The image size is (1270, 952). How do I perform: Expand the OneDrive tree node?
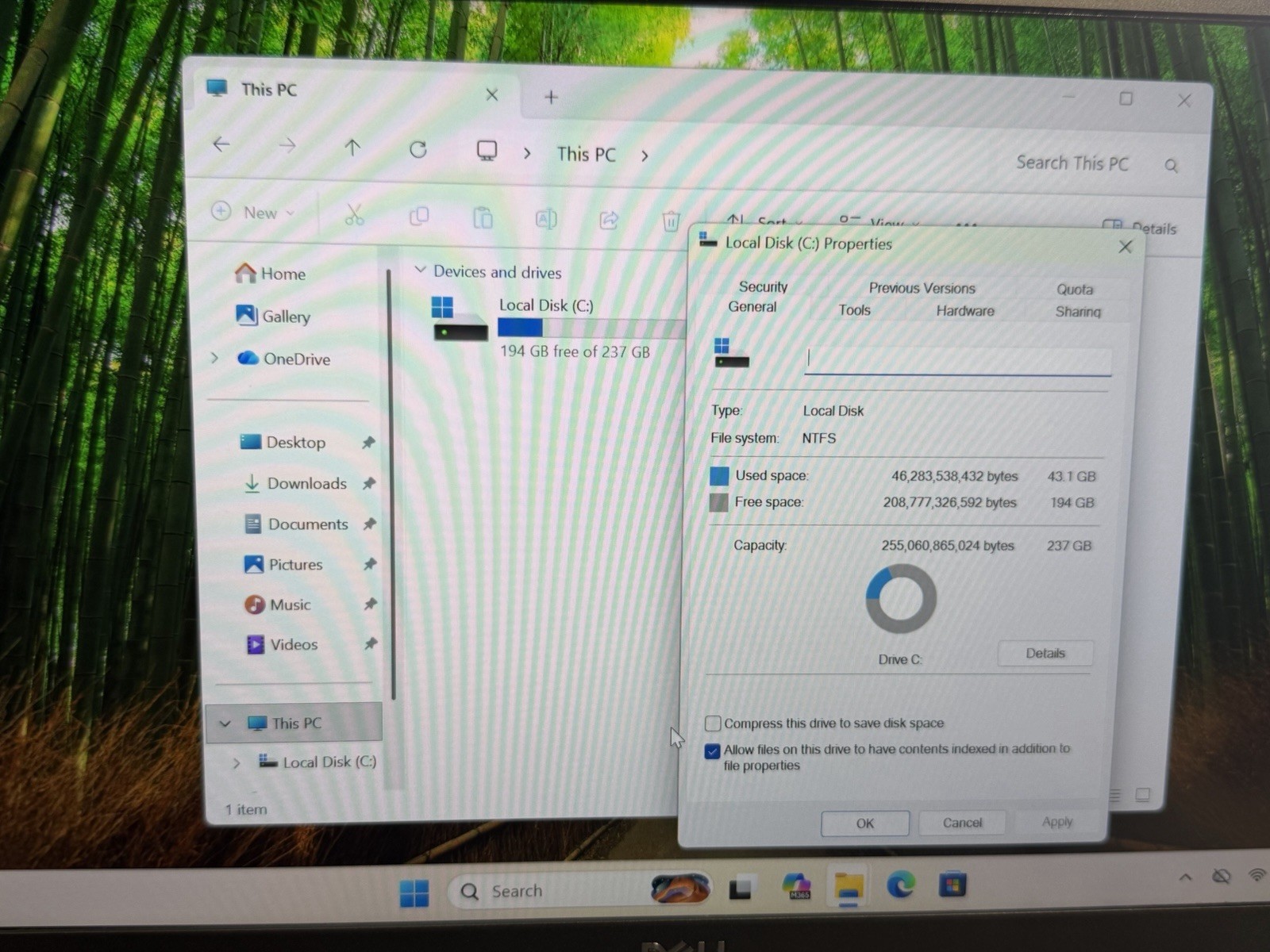(x=214, y=359)
